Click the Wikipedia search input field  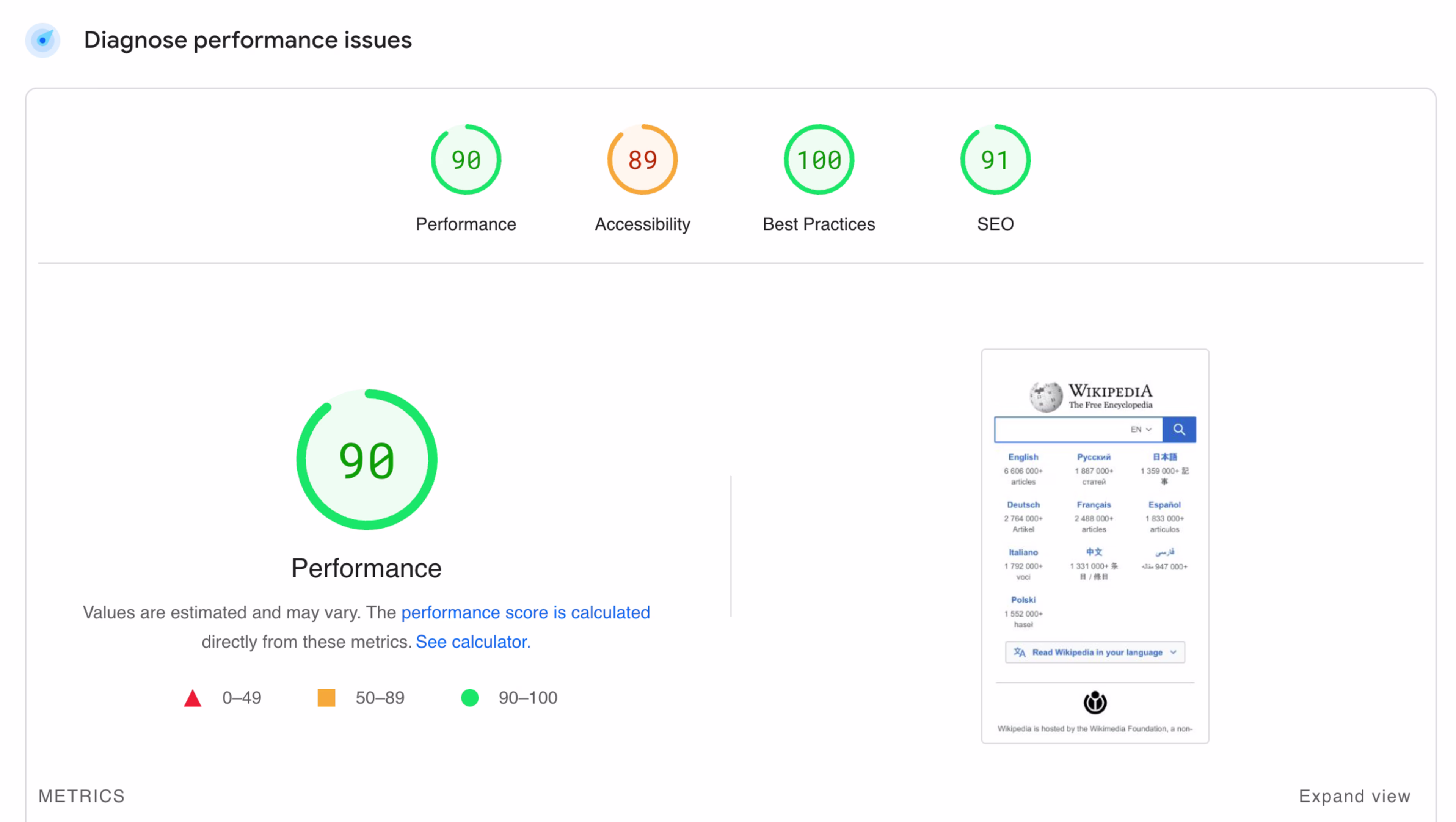point(1060,430)
